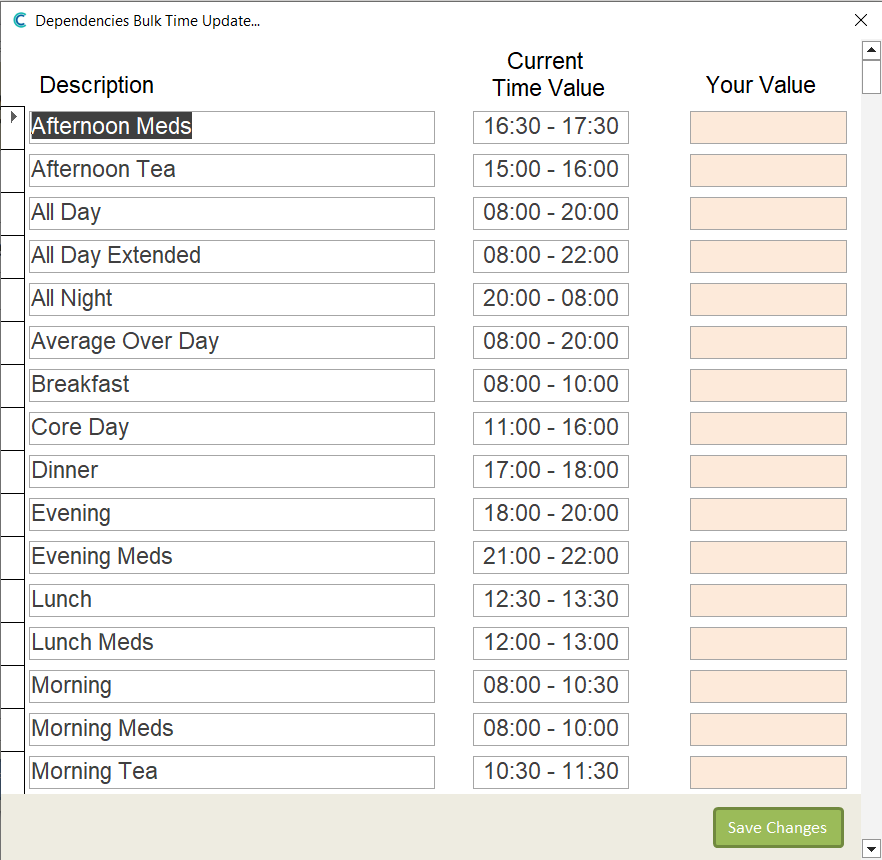Close the Dependencies Bulk Time Update window
Screen dimensions: 882x860
(860, 20)
